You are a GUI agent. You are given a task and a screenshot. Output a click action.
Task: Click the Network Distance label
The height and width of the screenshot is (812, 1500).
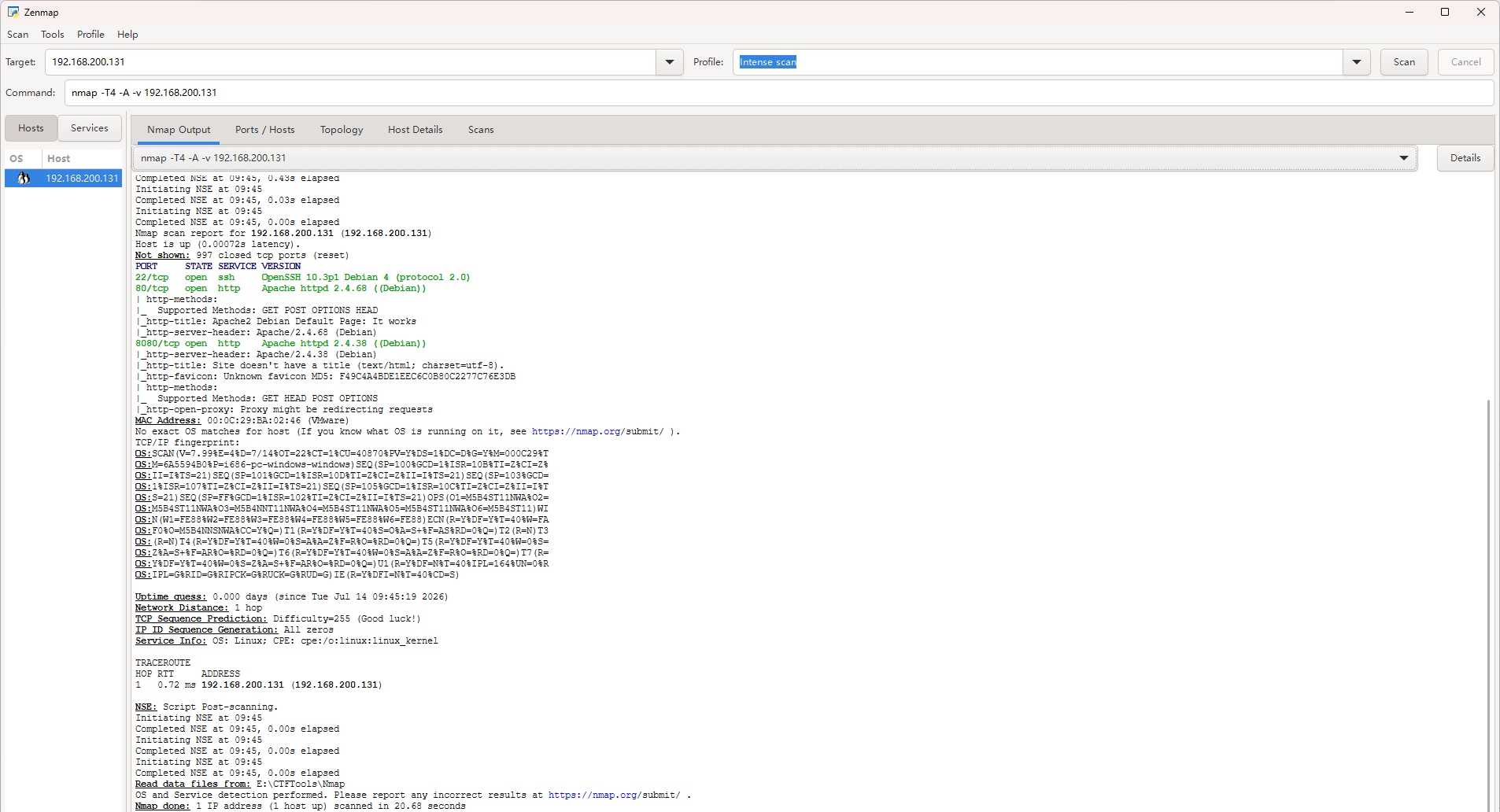pos(182,608)
